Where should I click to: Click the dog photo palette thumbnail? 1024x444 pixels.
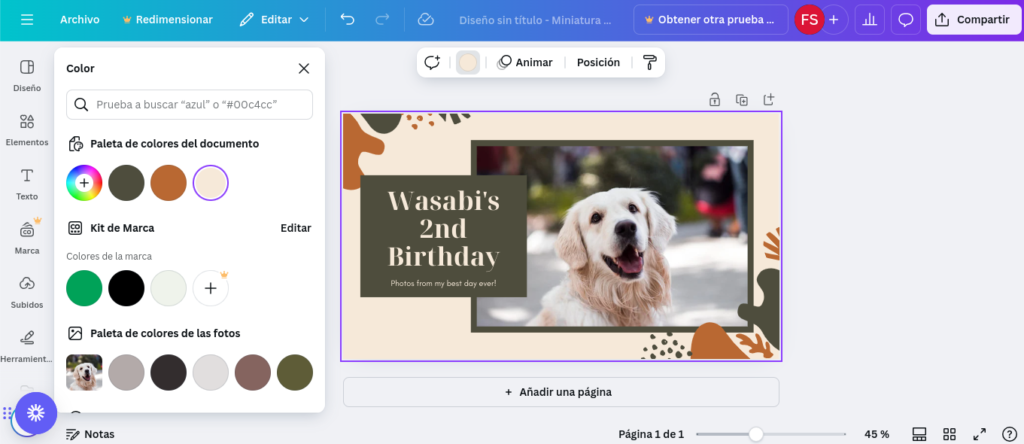point(84,372)
